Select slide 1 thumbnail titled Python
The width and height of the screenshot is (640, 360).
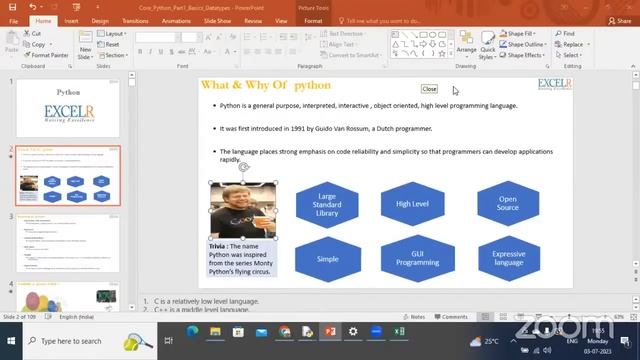(x=68, y=108)
